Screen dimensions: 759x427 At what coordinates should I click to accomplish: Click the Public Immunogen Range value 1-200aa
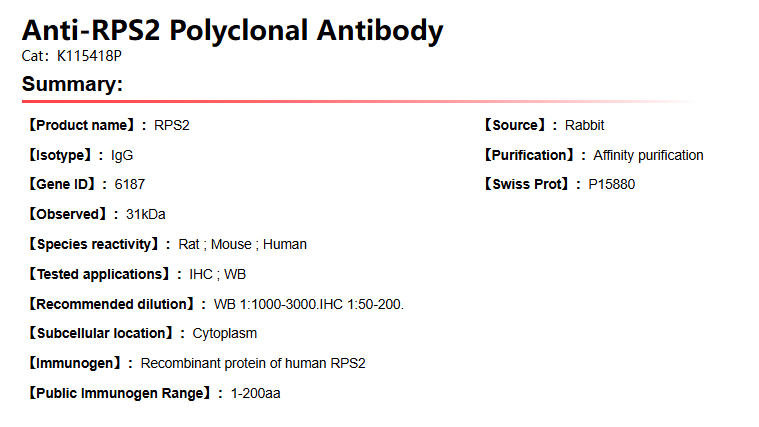[255, 393]
